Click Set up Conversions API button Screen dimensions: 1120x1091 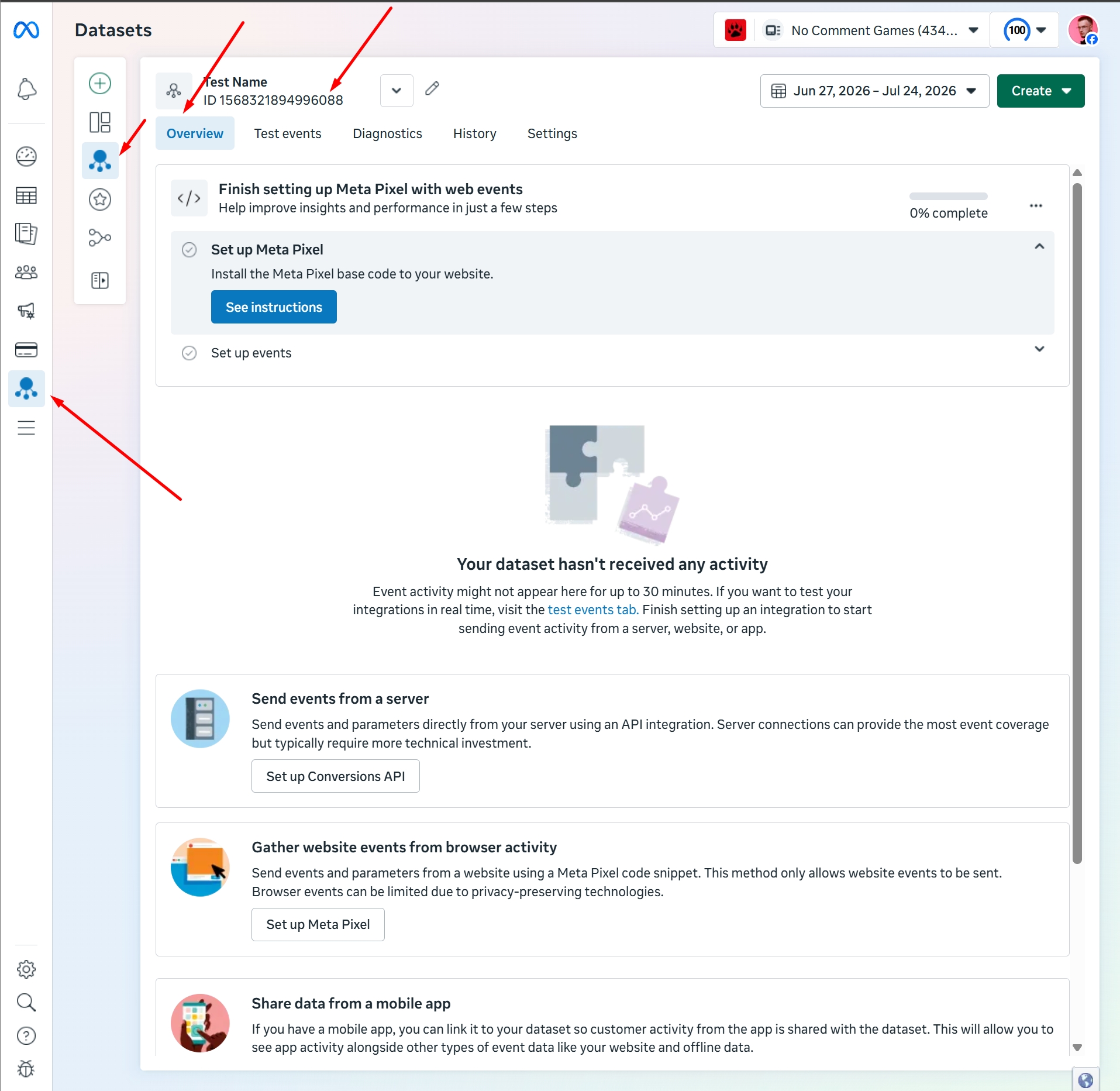click(x=336, y=776)
